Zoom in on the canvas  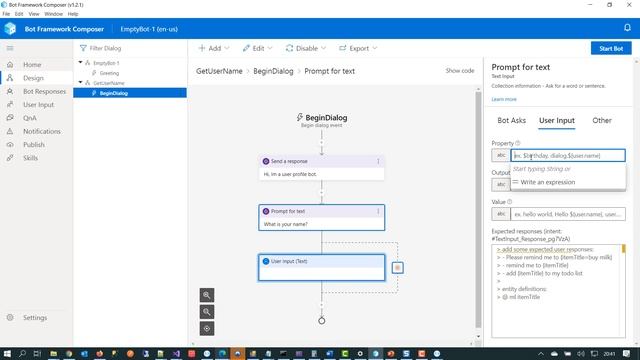(207, 295)
